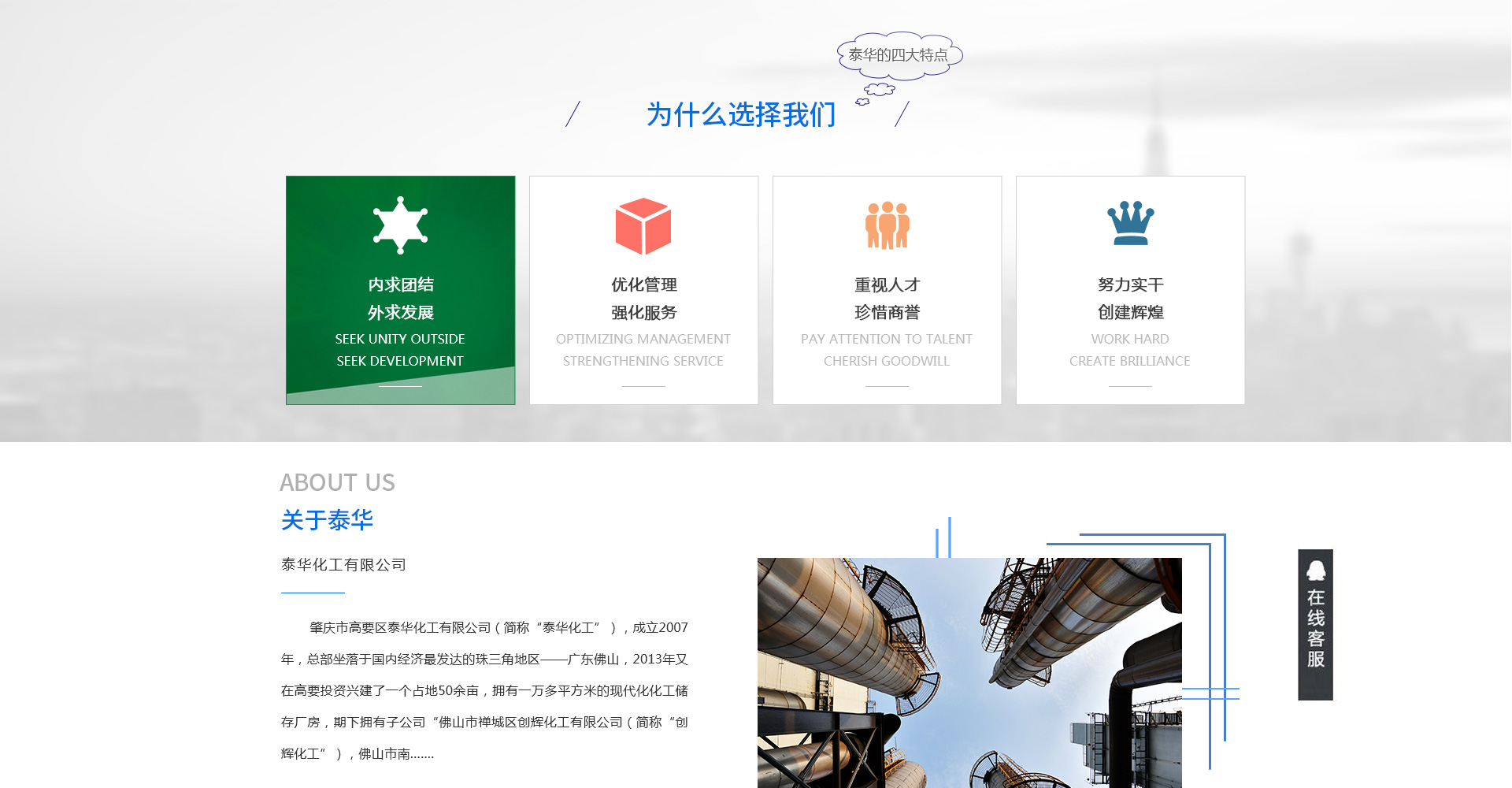Click the orange people group icon

click(x=887, y=225)
